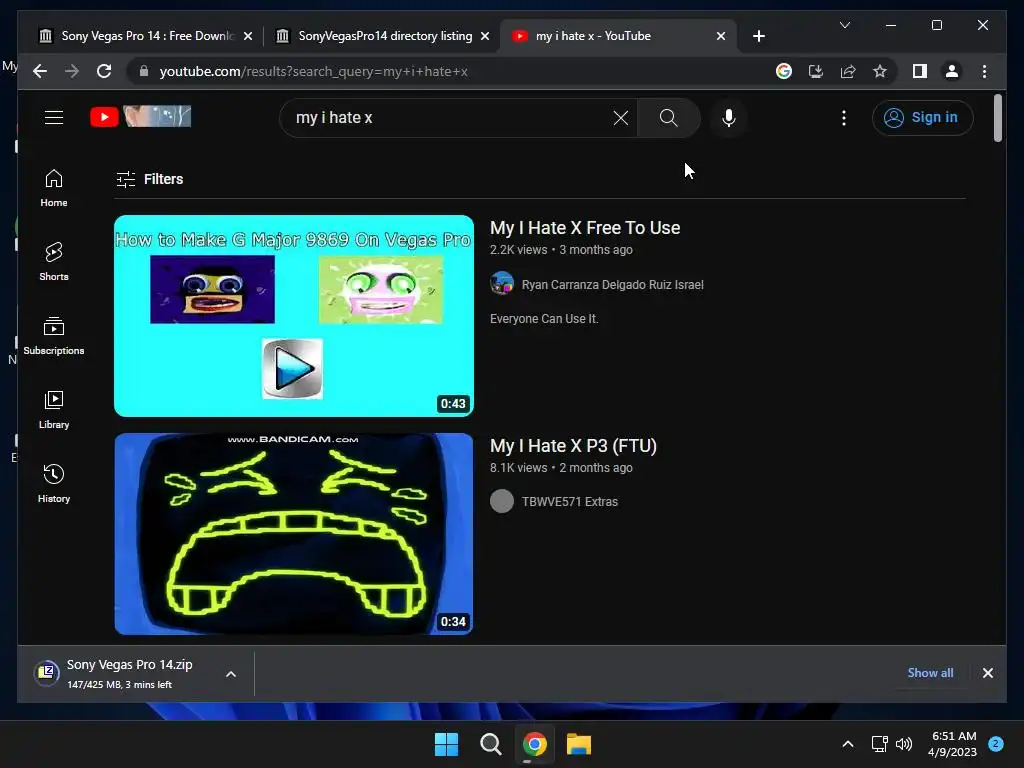The image size is (1024, 768).
Task: Open Shorts in the sidebar
Action: pos(54,262)
